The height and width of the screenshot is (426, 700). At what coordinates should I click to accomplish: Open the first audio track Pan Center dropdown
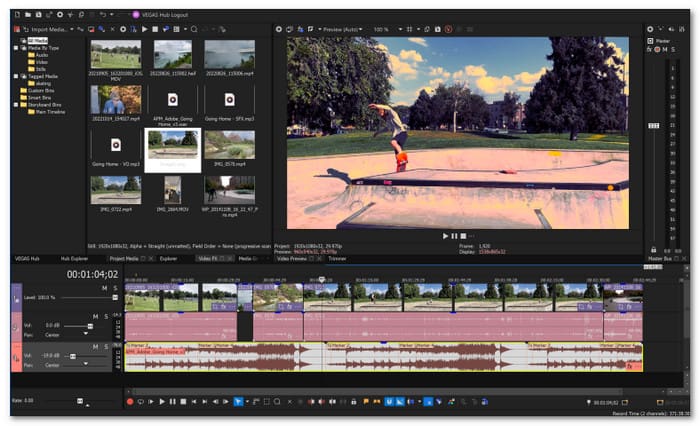pyautogui.click(x=85, y=334)
